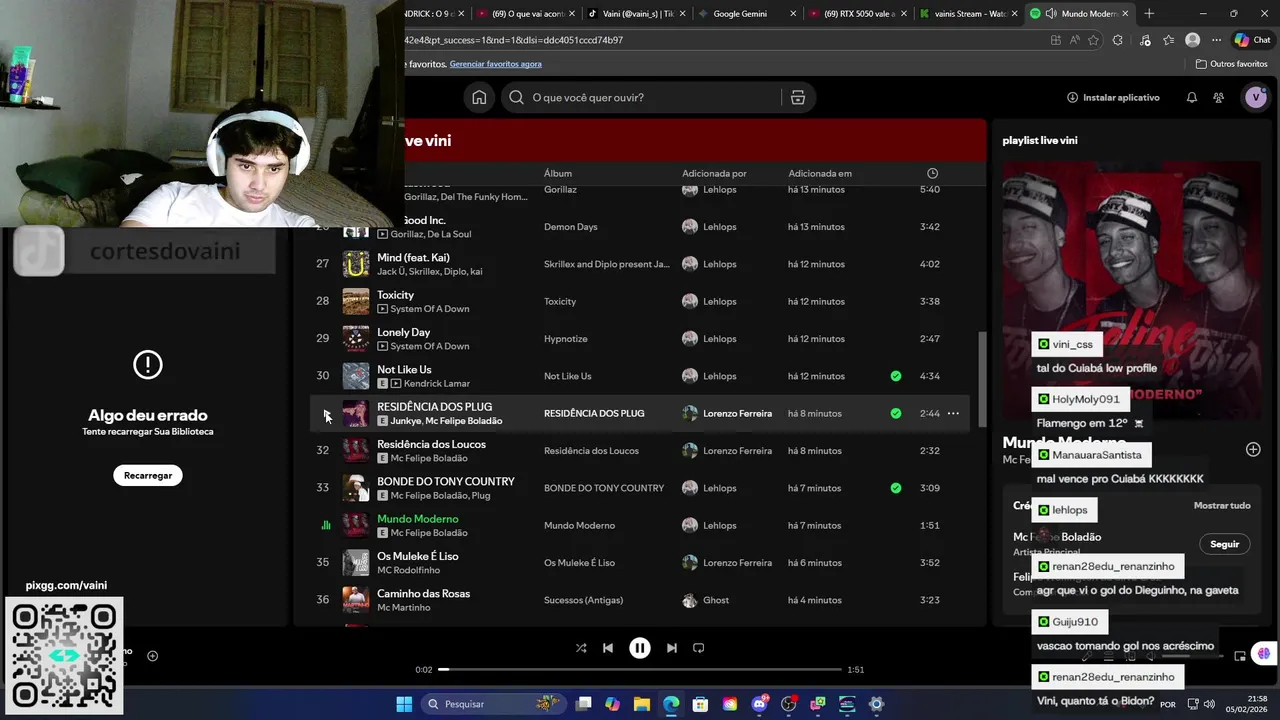The width and height of the screenshot is (1280, 720).
Task: Add Mundo Moderno to library with plus icon
Action: [1253, 450]
